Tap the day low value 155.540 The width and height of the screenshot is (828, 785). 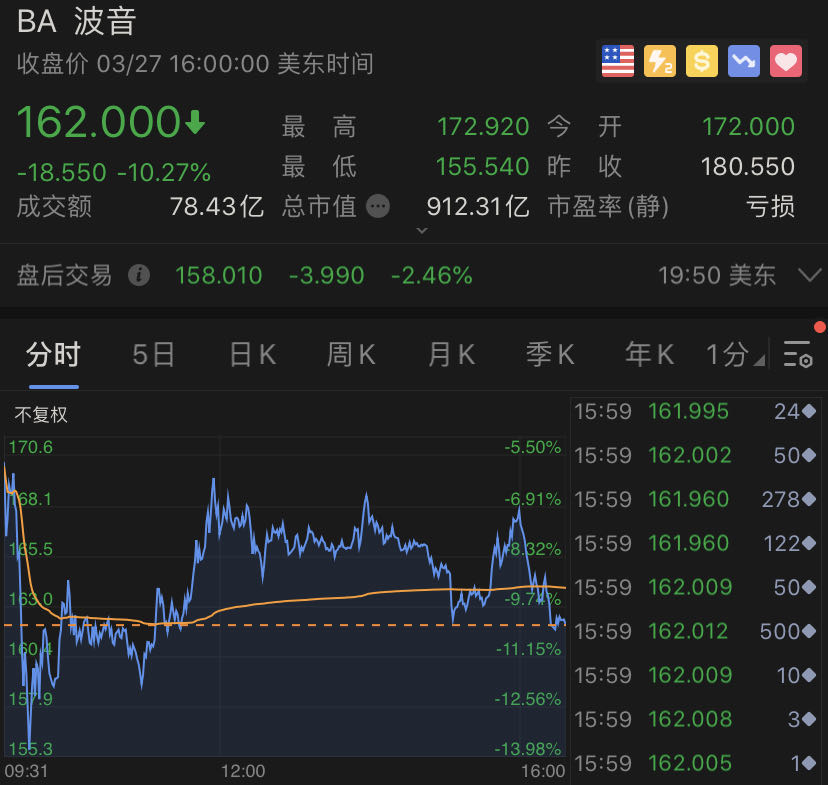click(483, 167)
